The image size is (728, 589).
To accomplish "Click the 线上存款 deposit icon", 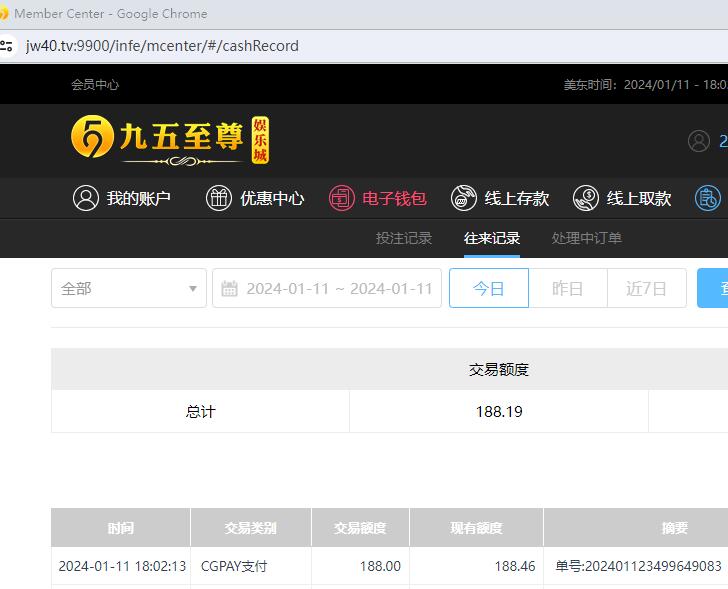I will pyautogui.click(x=463, y=198).
